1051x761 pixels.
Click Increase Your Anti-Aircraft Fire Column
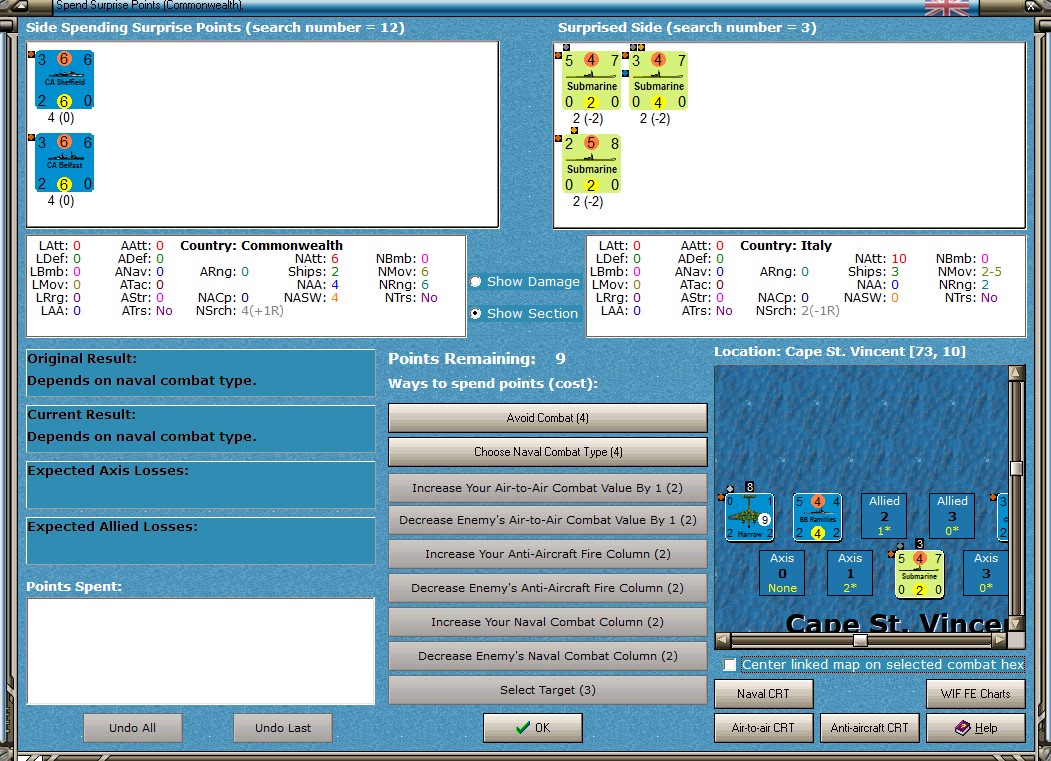pos(548,554)
